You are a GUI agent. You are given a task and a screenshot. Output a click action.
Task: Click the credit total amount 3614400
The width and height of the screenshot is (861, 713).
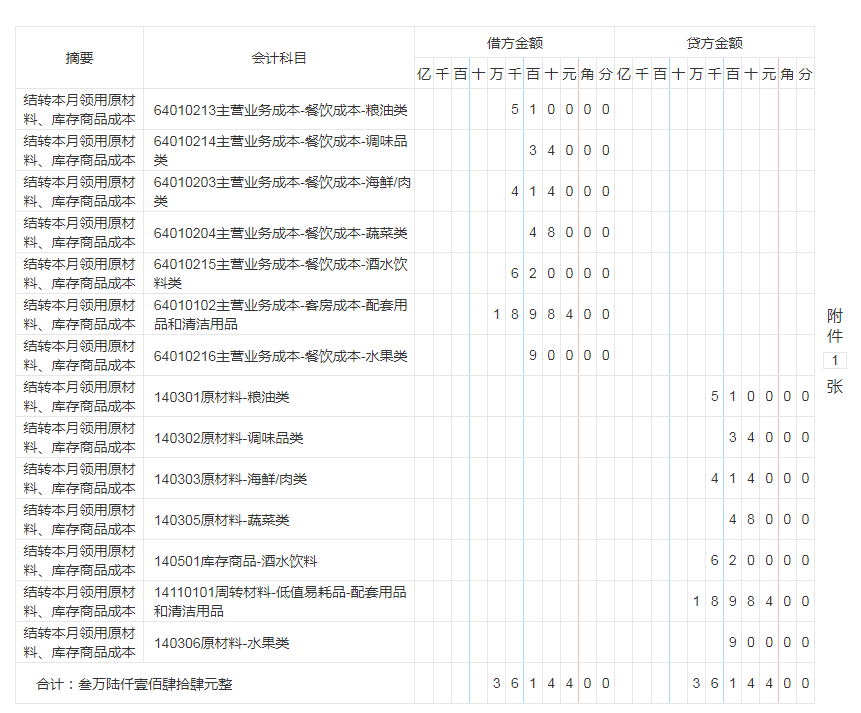pos(751,683)
